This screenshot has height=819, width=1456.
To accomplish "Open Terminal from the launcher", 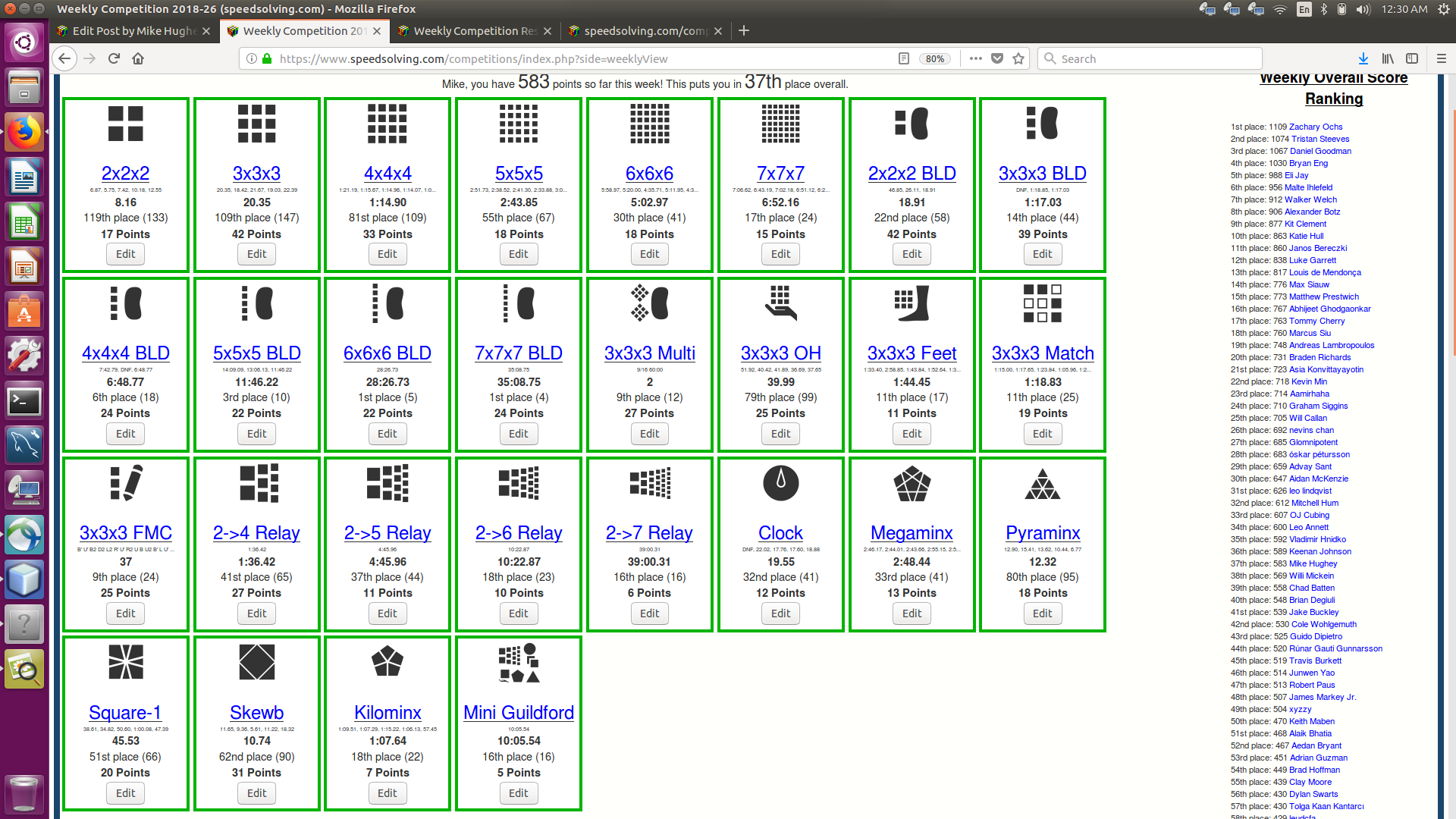I will pos(24,401).
